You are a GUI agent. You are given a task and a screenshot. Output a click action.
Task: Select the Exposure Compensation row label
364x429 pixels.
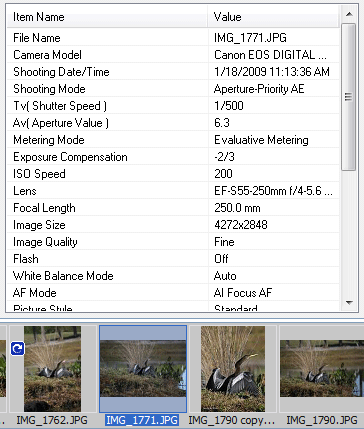[x=70, y=157]
